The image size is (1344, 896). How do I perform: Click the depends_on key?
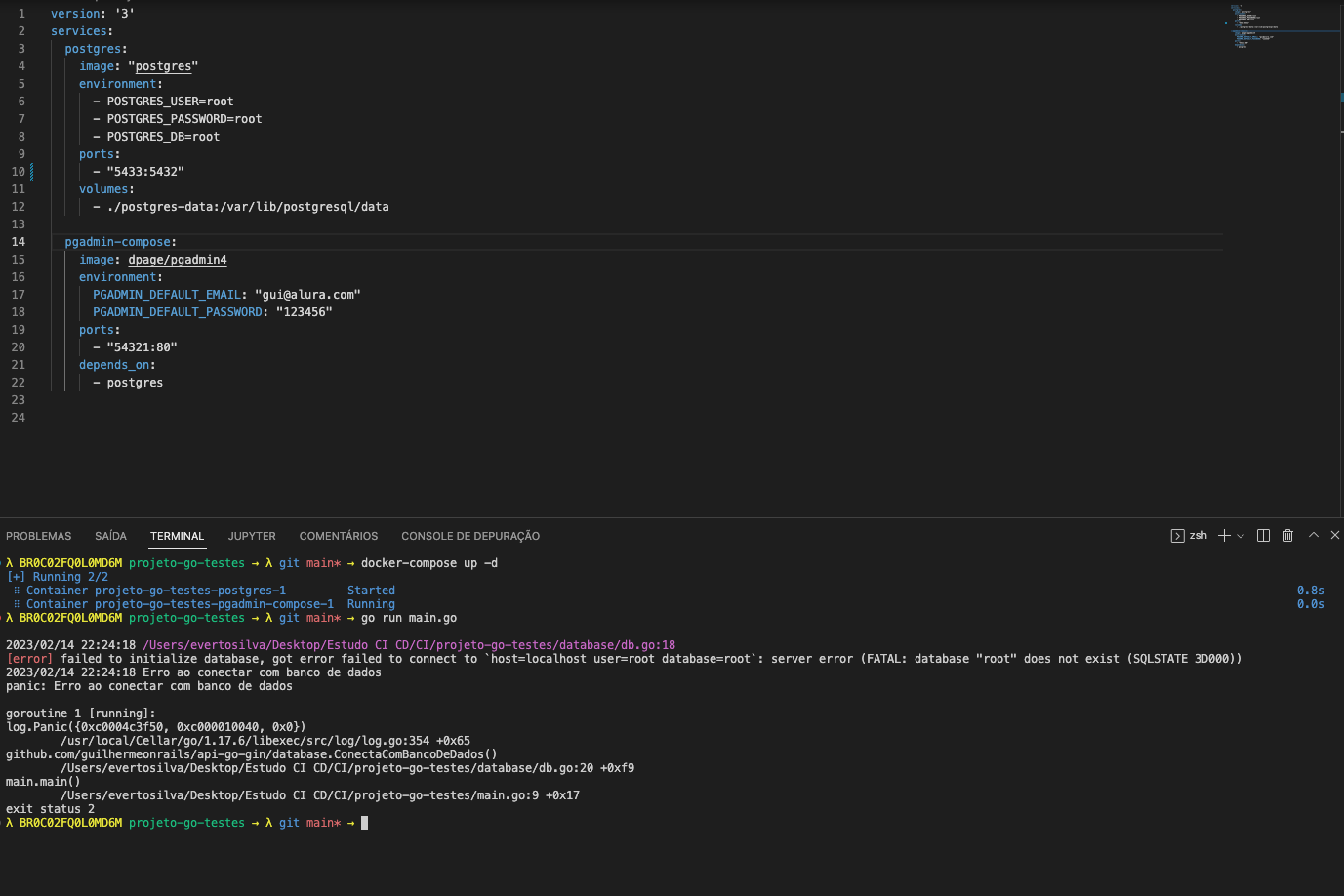114,365
